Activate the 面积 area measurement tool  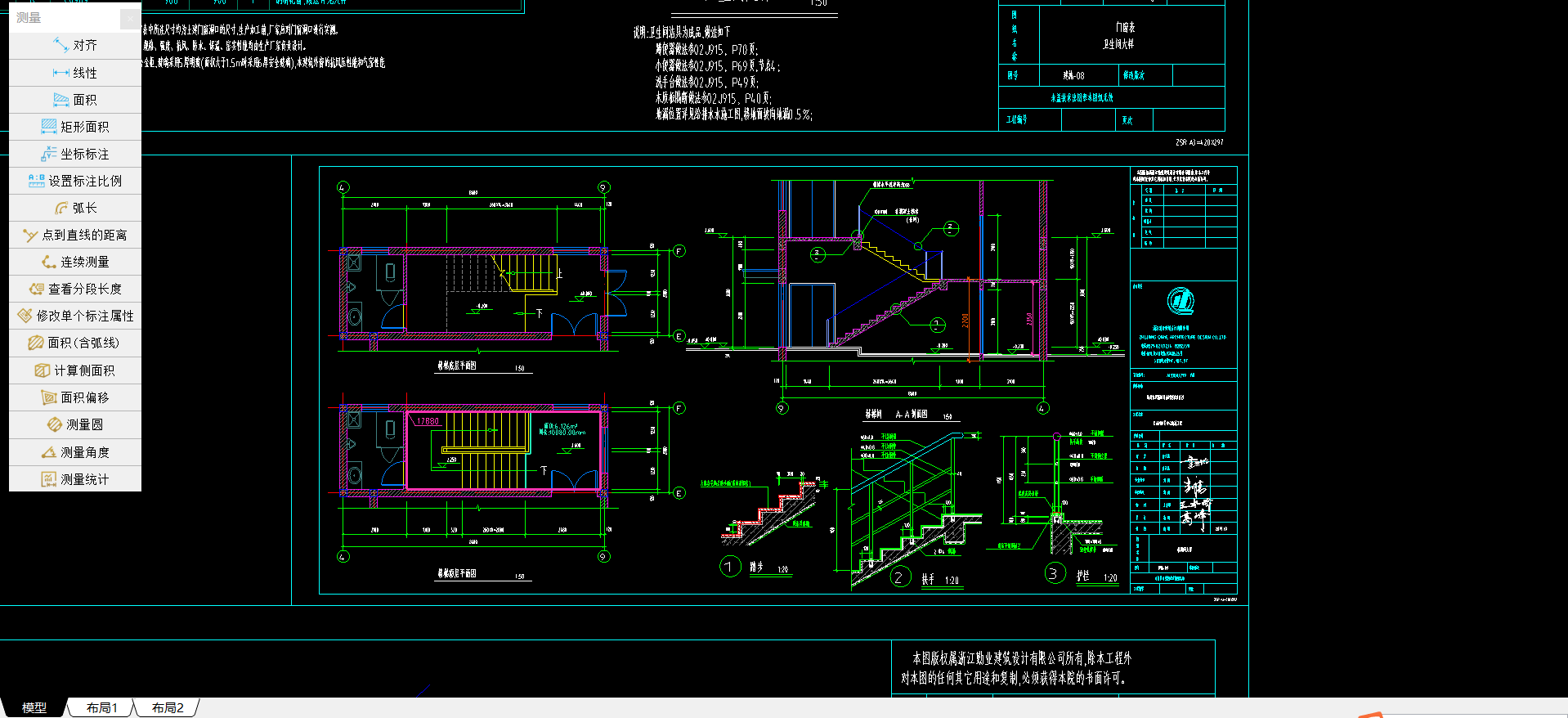tap(75, 100)
